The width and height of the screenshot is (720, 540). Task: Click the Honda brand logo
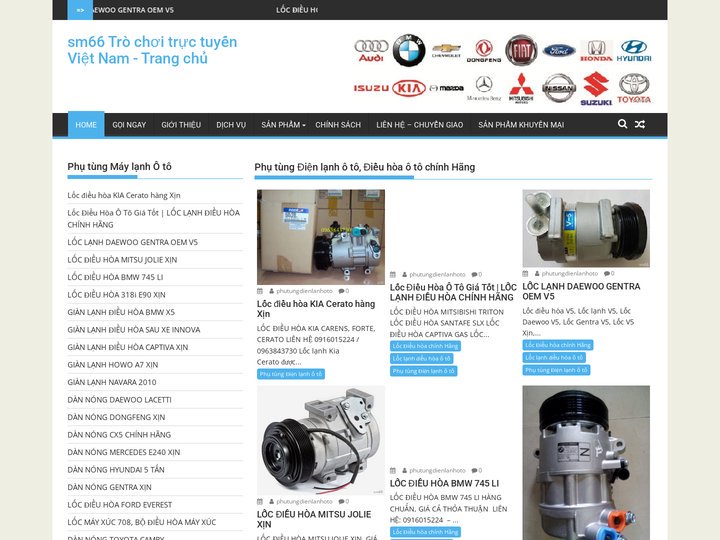596,51
